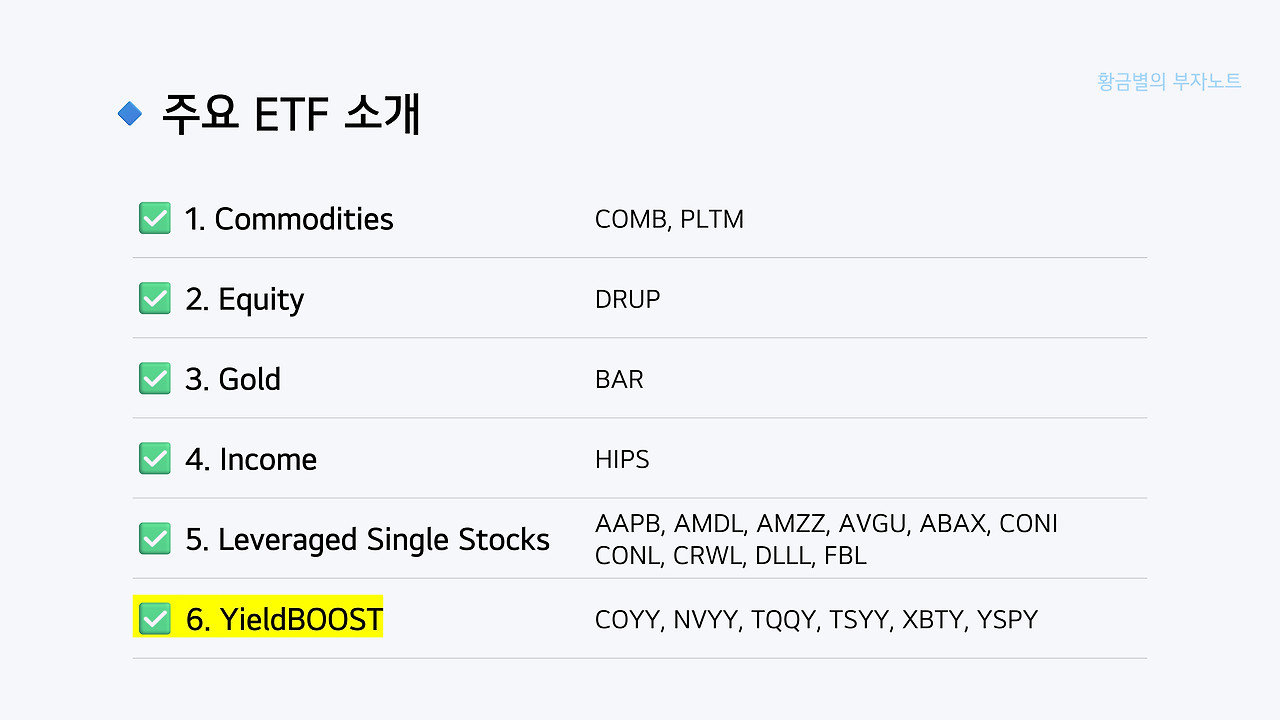Toggle the Commodities green checkbox

pyautogui.click(x=154, y=218)
